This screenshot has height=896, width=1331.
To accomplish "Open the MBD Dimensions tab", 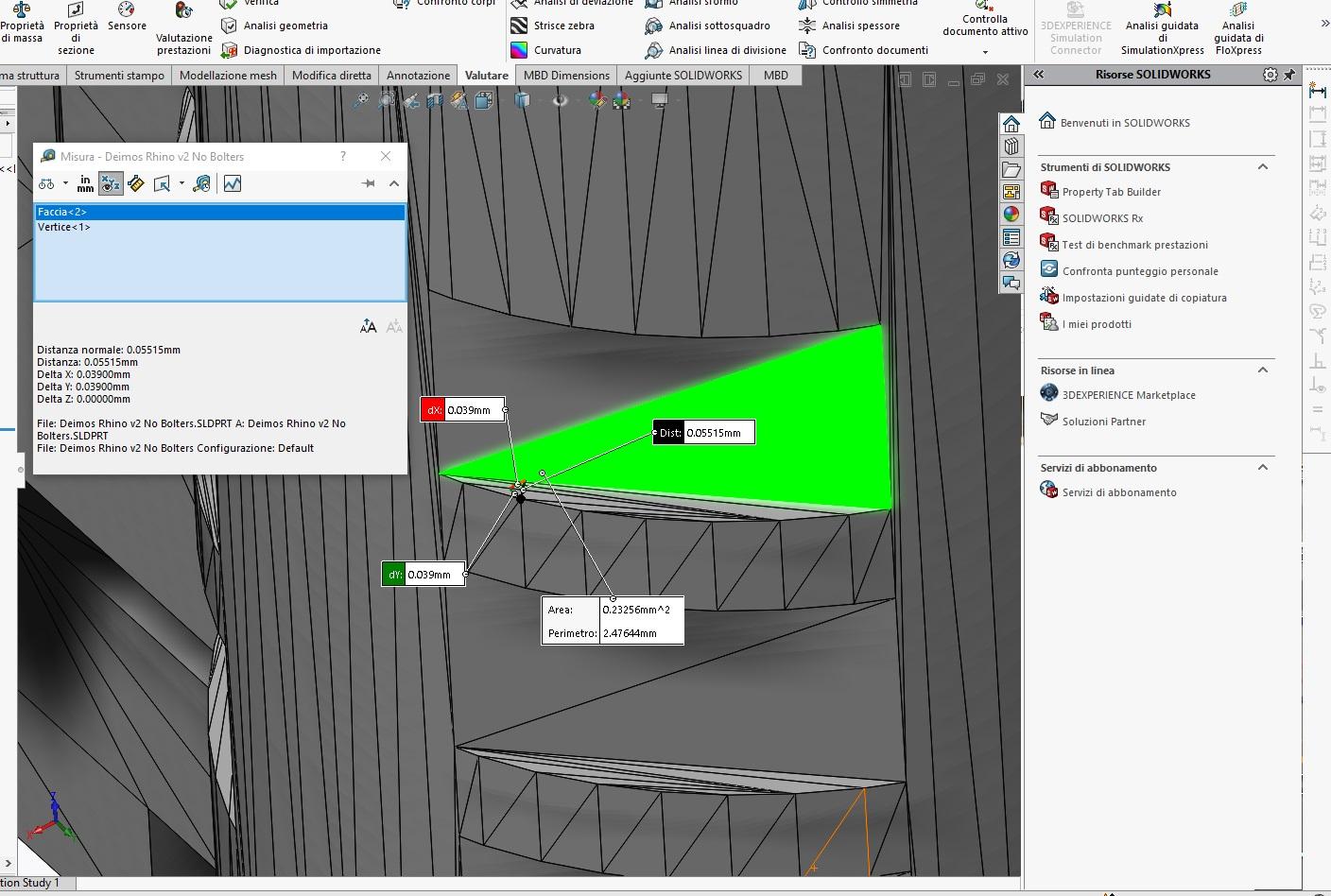I will pos(566,76).
